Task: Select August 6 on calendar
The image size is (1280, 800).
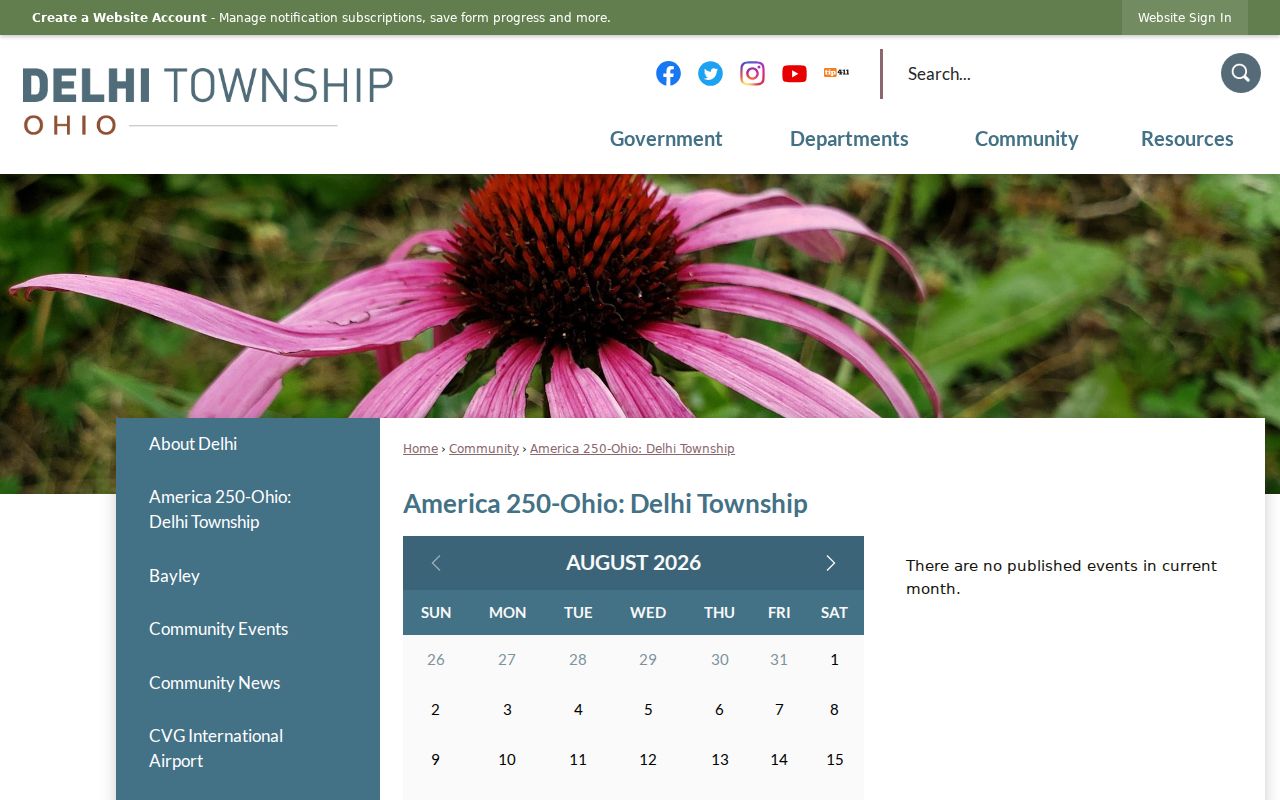Action: (719, 710)
